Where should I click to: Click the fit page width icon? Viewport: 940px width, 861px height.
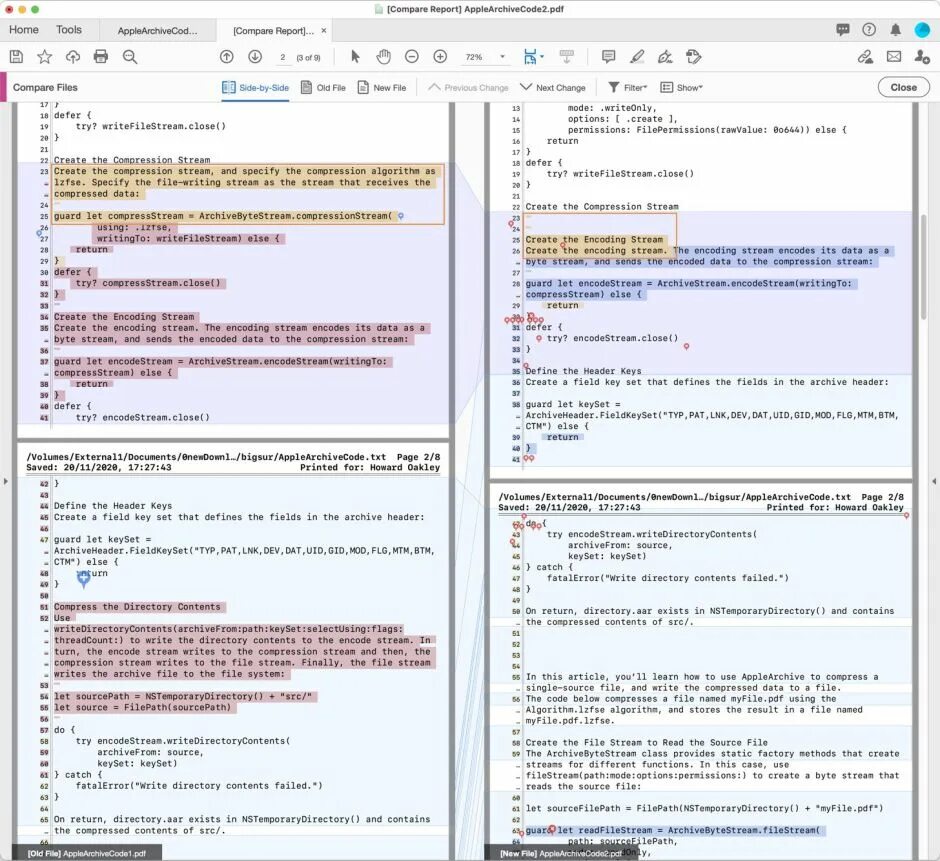click(x=530, y=57)
